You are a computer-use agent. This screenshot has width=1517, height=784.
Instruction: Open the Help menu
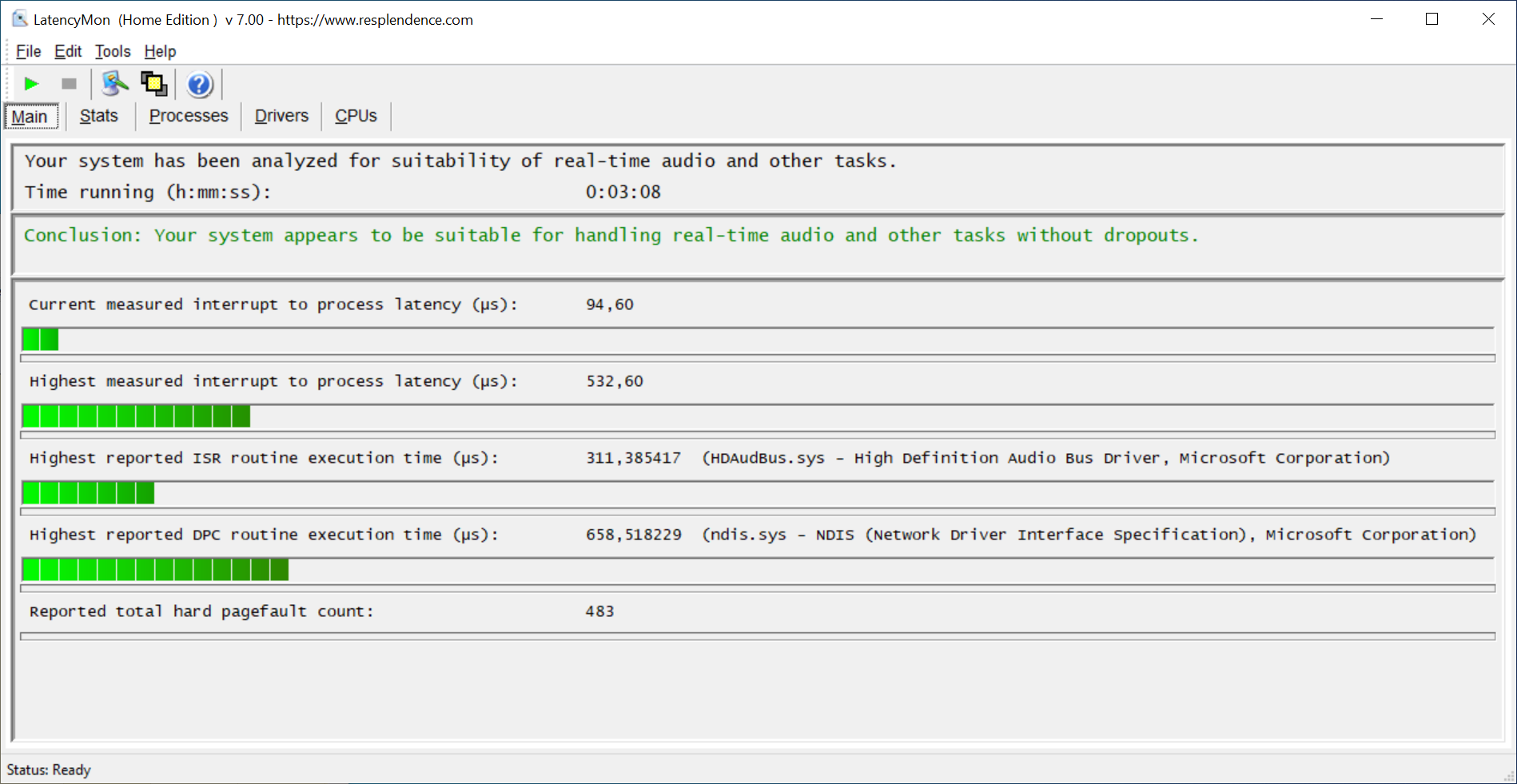click(160, 51)
